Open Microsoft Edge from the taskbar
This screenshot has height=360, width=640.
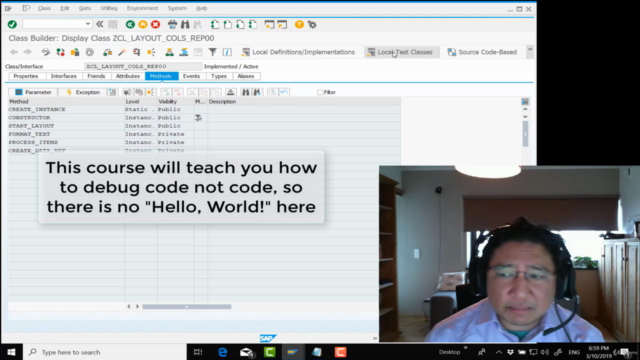point(222,352)
